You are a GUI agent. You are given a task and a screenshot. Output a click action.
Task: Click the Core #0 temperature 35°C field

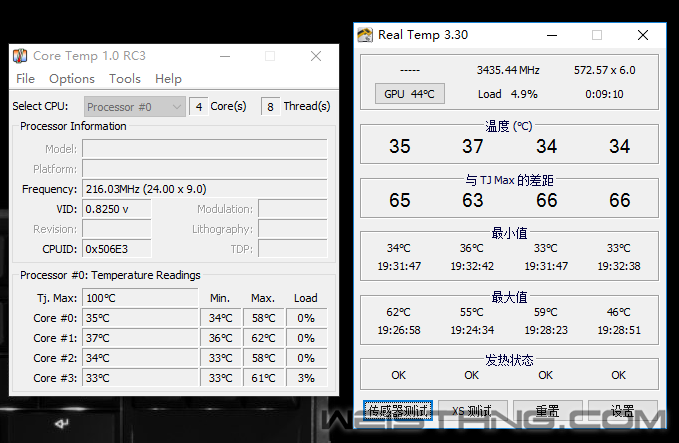click(140, 318)
